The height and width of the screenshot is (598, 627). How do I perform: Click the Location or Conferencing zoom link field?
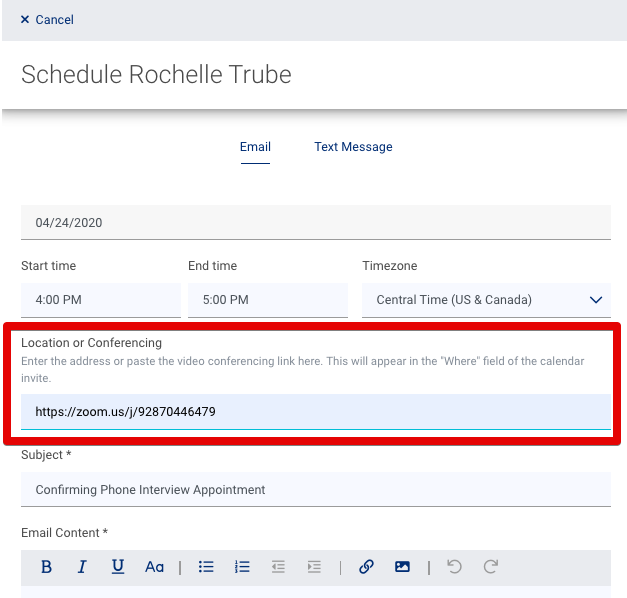pyautogui.click(x=315, y=411)
